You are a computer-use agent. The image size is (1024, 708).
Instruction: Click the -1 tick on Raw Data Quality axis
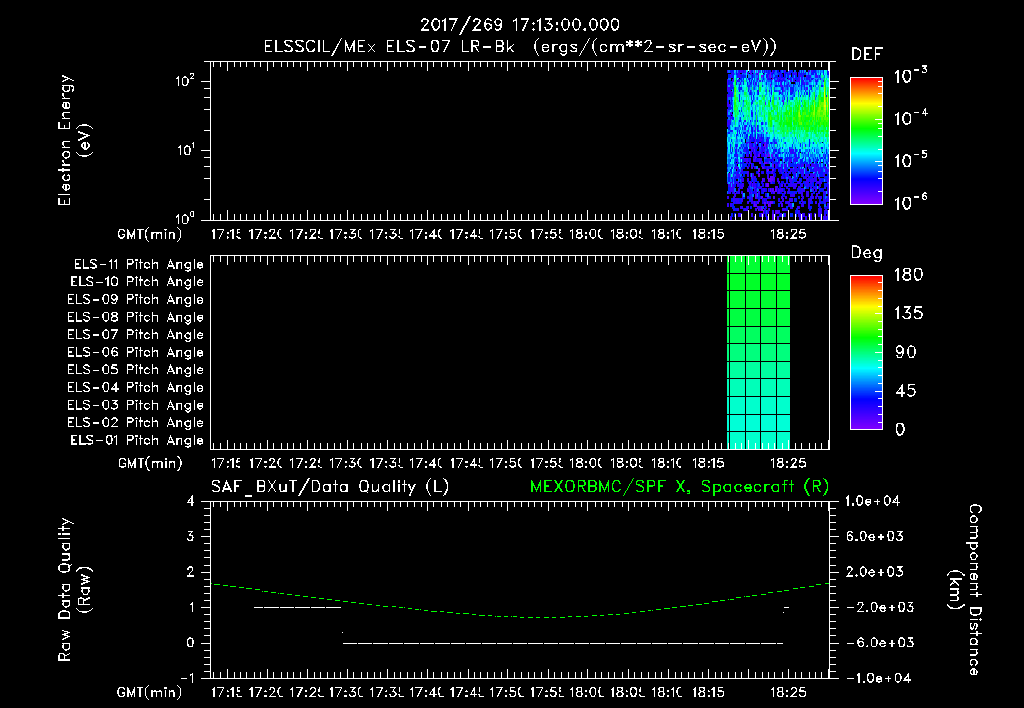point(187,678)
